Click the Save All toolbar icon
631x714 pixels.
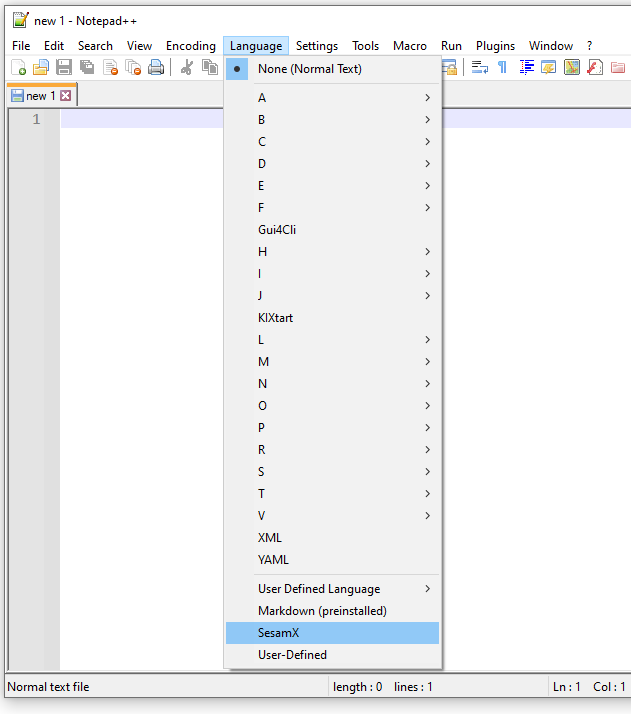click(87, 67)
